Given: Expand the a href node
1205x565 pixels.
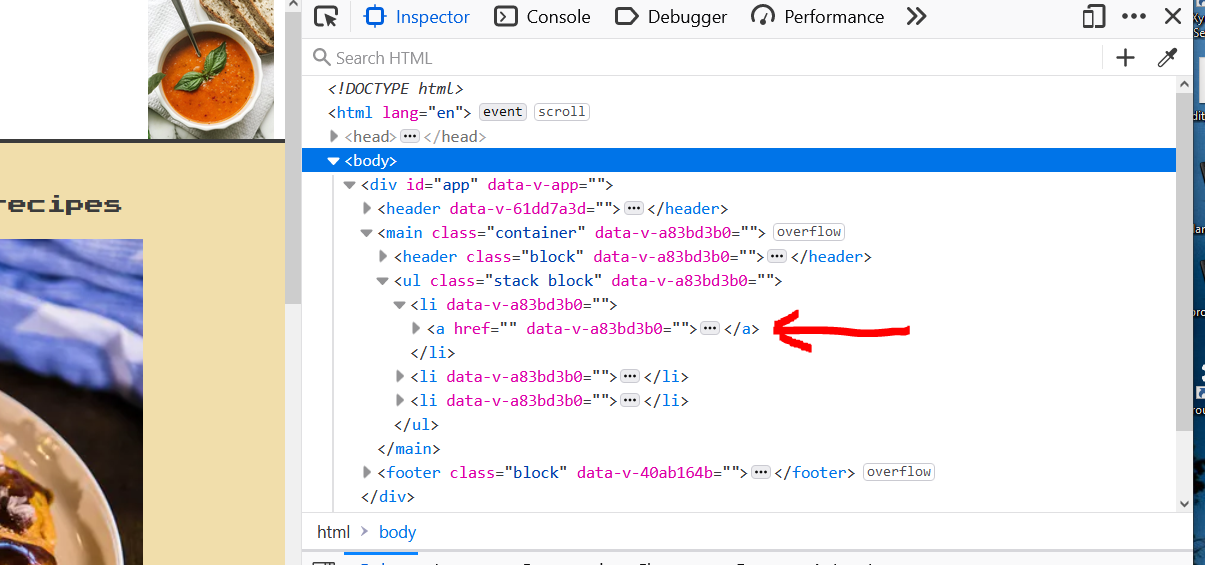Looking at the screenshot, I should [417, 328].
